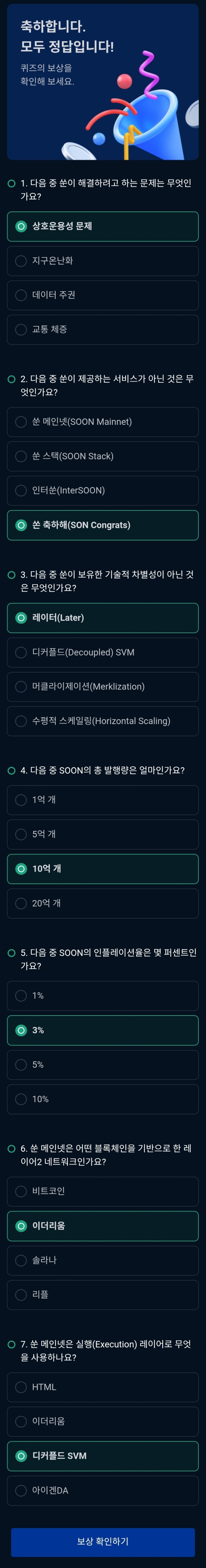Pick 쑨 메인넷(SOON Mainnet) option
The width and height of the screenshot is (206, 1568).
102,422
